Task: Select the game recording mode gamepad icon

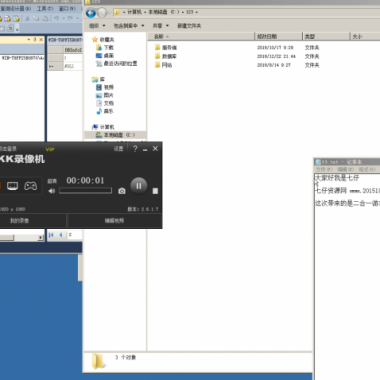Action: coord(30,186)
